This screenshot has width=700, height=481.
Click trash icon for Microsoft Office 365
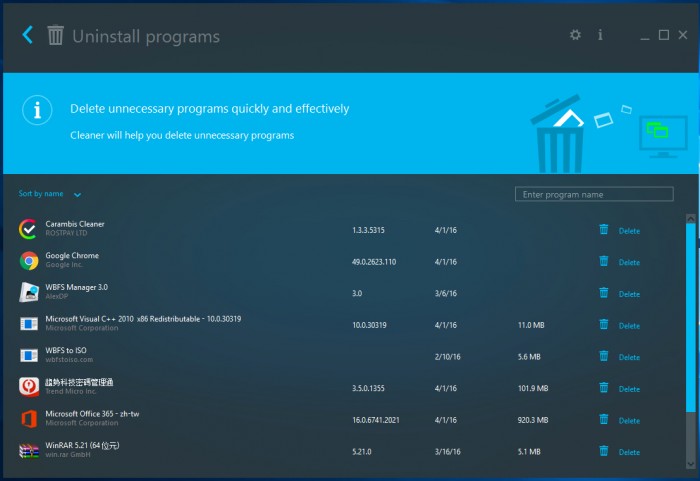604,419
